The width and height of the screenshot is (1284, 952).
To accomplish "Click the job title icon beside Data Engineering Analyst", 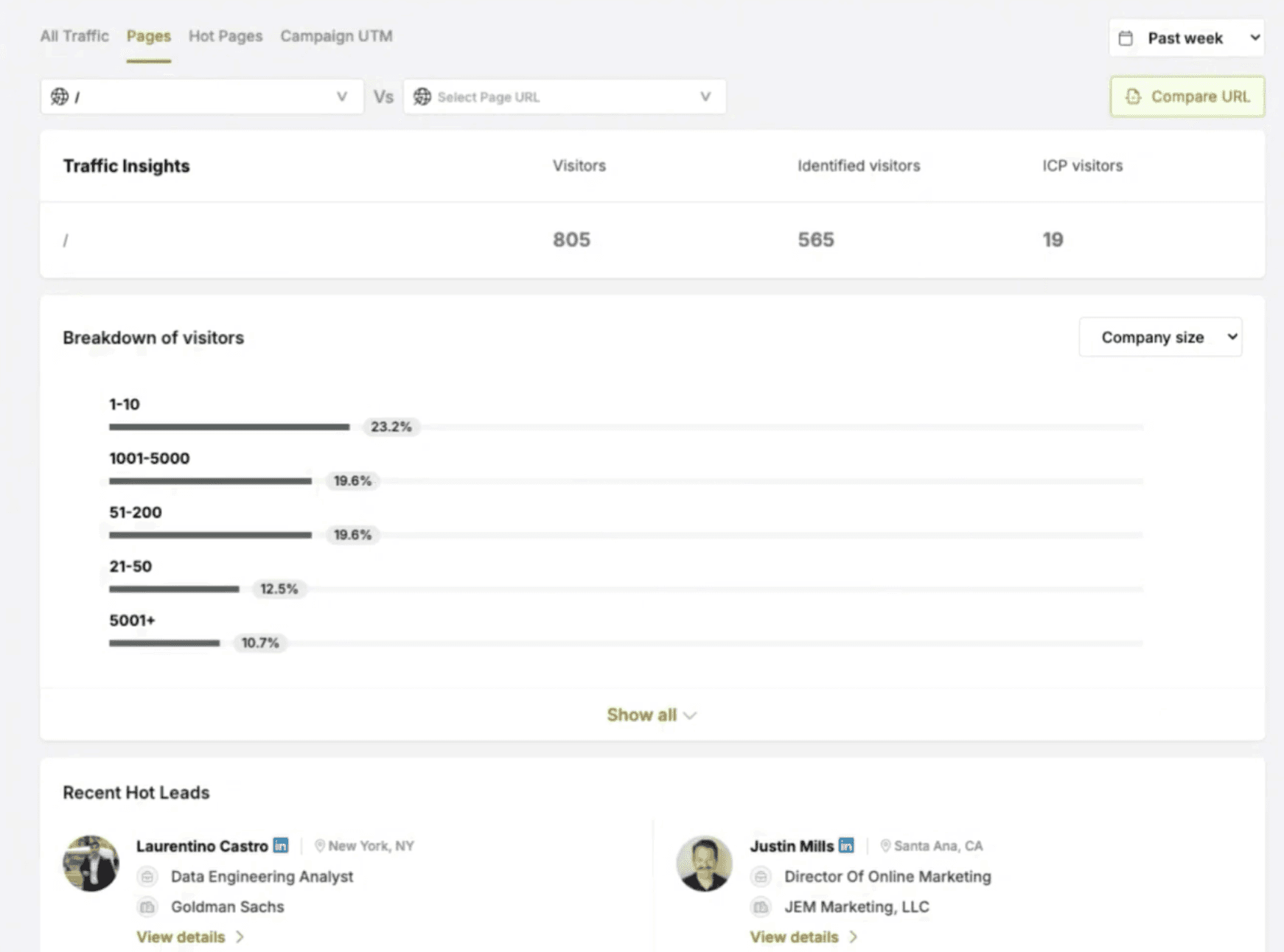I will [147, 877].
